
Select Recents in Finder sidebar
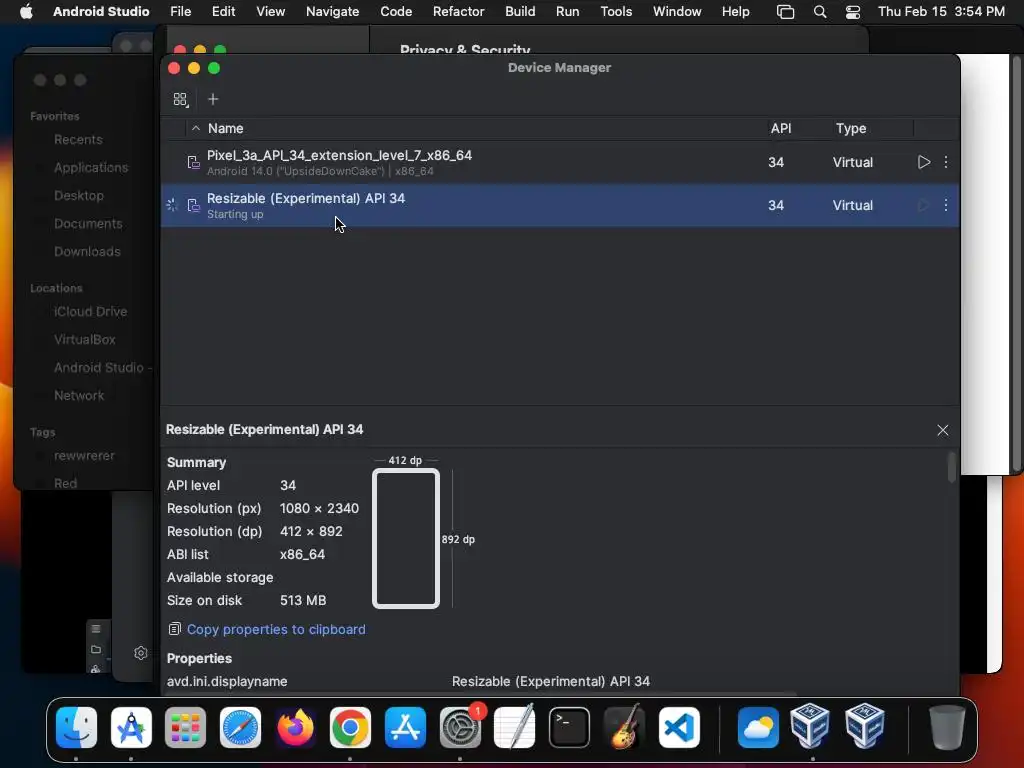[78, 139]
